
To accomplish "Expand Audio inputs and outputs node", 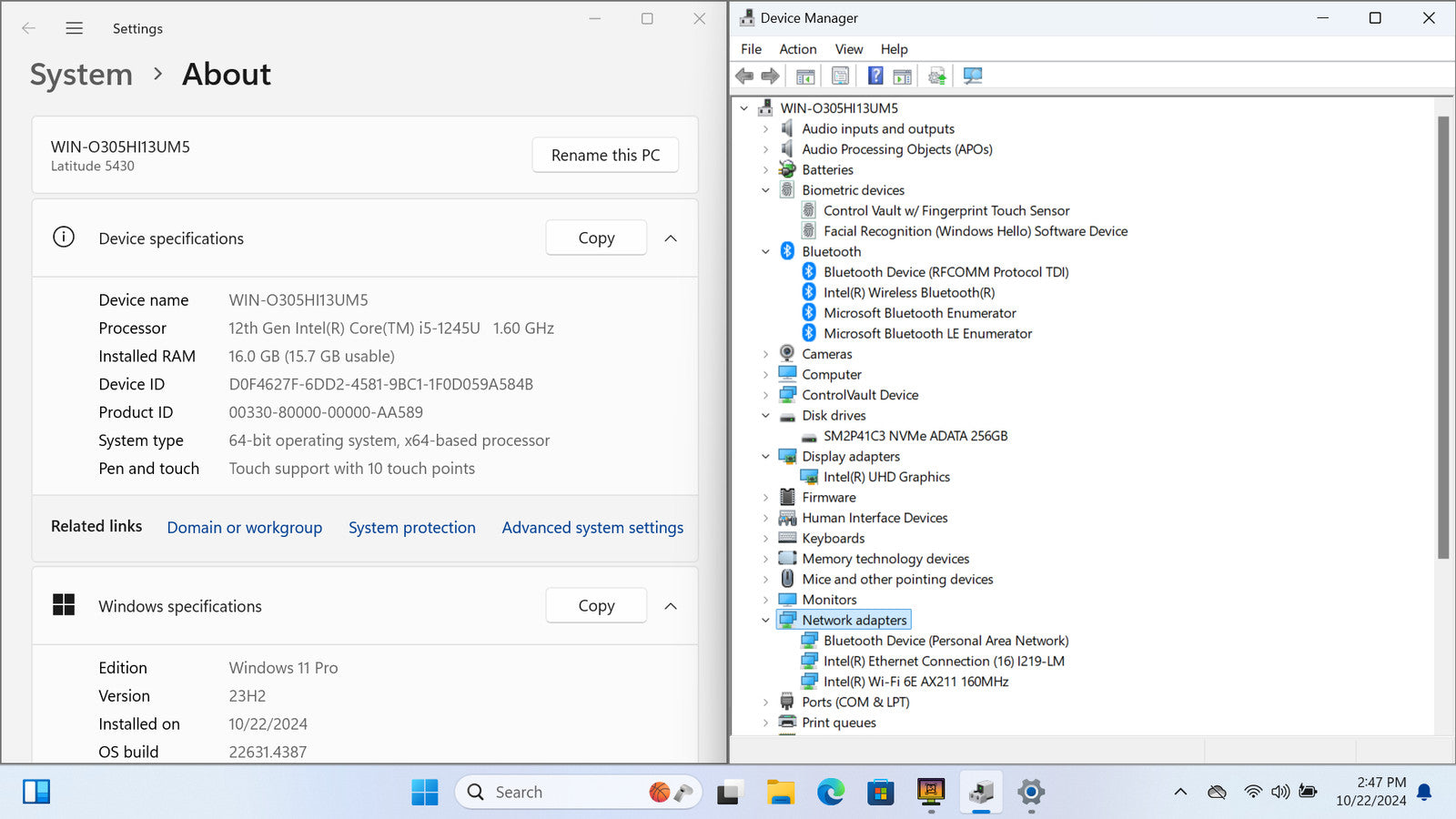I will (x=765, y=129).
